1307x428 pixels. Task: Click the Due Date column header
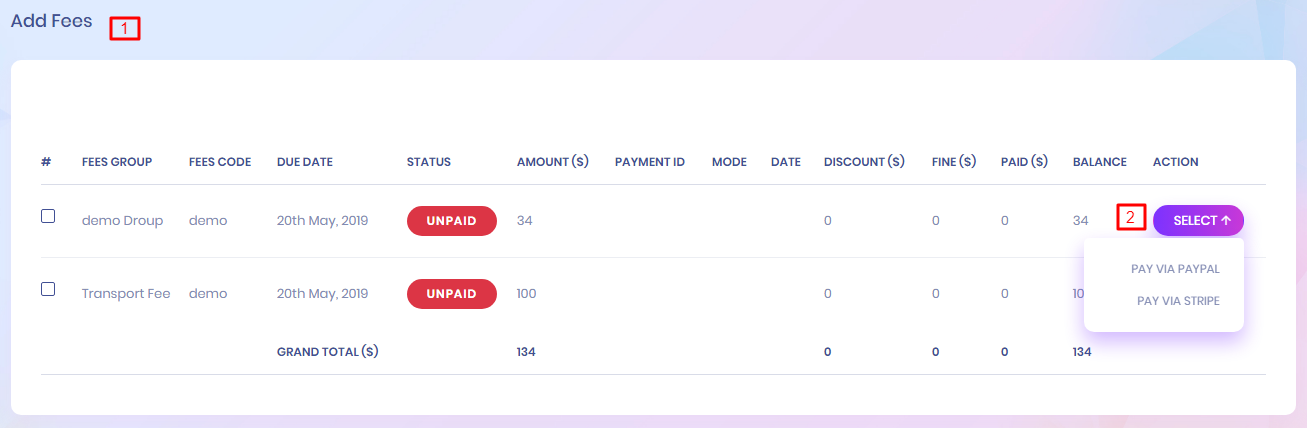tap(305, 162)
